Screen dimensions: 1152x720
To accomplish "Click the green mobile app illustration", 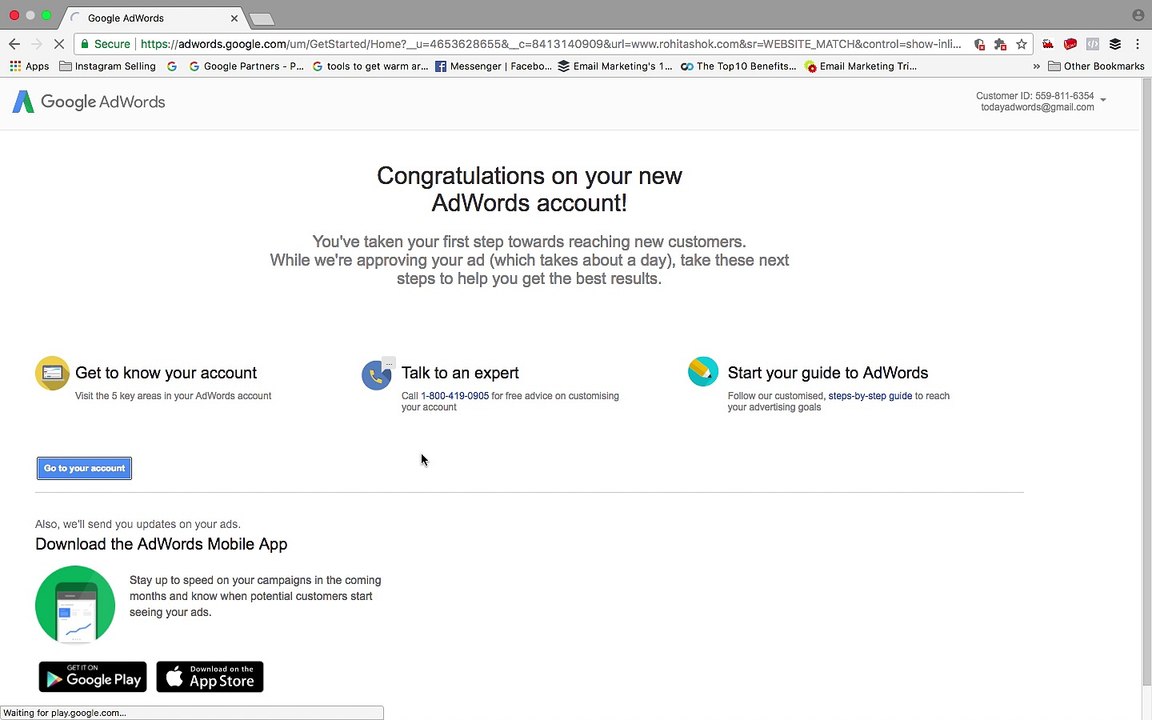I will [x=75, y=605].
